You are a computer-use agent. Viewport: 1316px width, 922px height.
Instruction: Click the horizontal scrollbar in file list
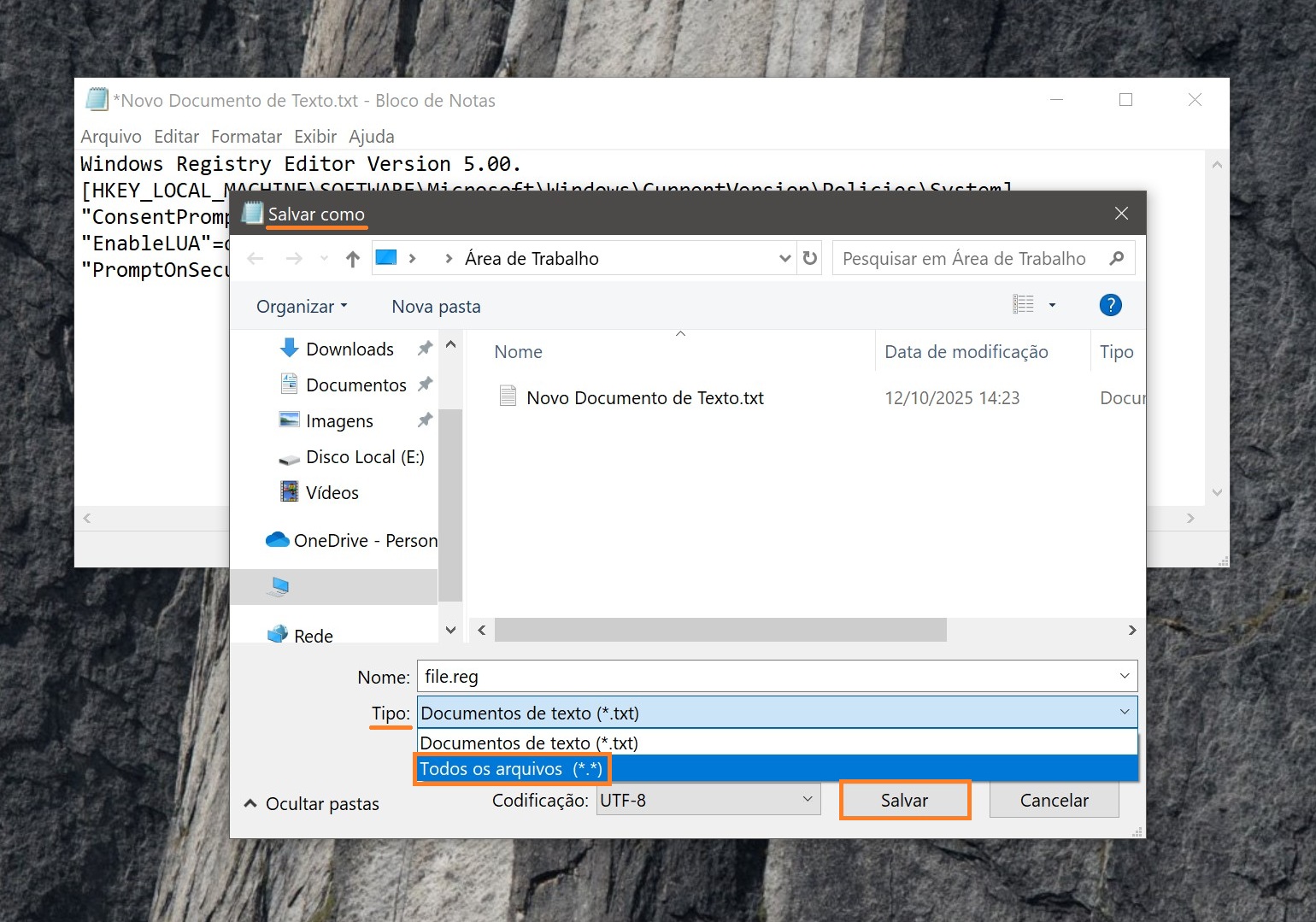(720, 631)
